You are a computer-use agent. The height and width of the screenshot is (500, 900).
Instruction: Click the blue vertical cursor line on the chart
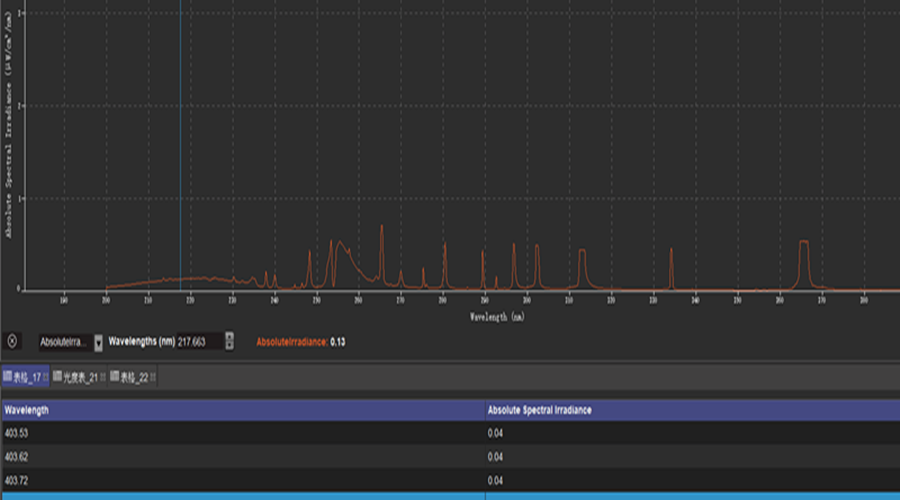180,150
